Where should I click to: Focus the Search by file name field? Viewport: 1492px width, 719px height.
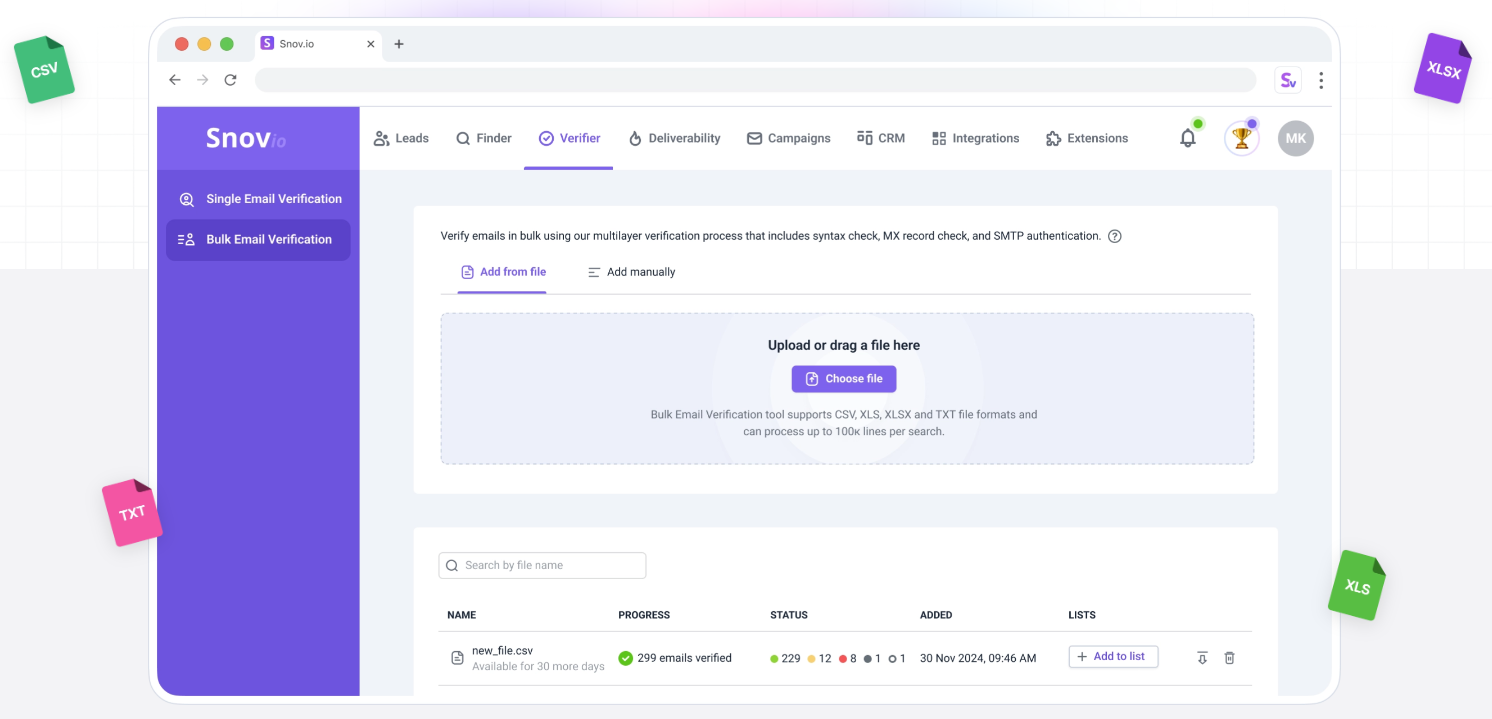pyautogui.click(x=542, y=565)
